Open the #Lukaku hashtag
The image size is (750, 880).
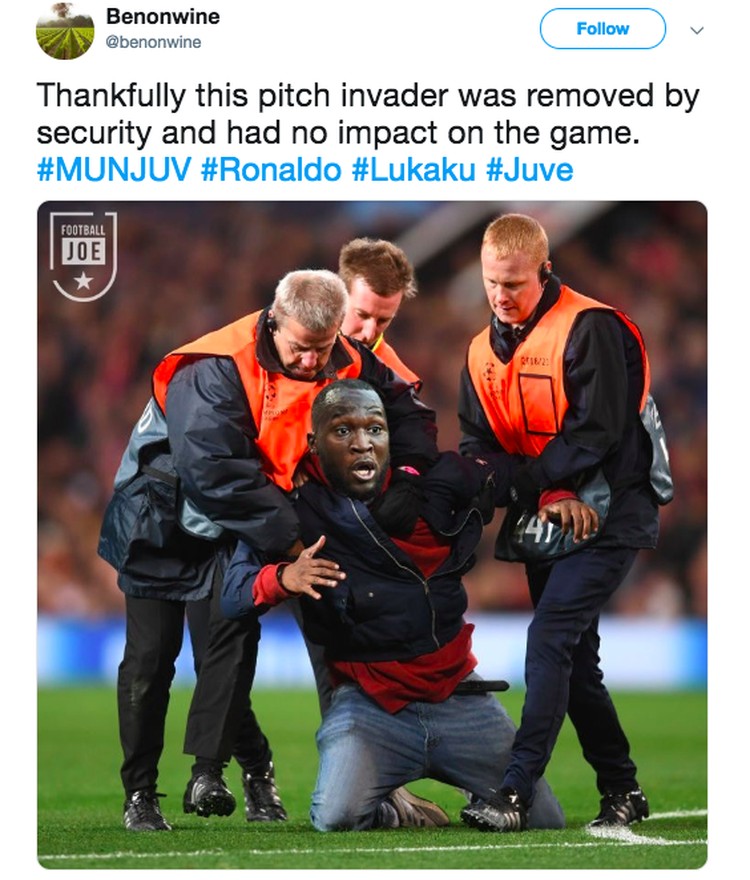coord(414,169)
